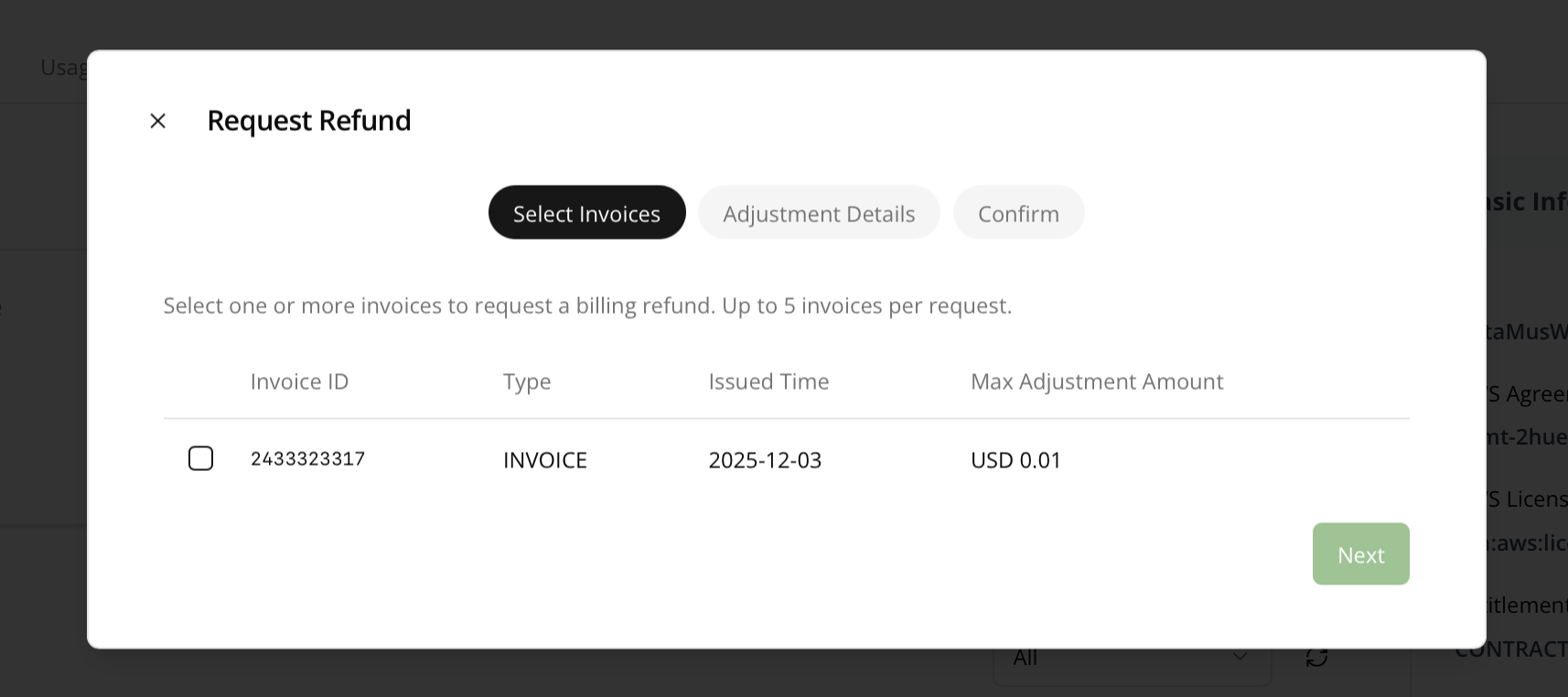Viewport: 1568px width, 697px height.
Task: Open the Confirm step
Action: tap(1018, 212)
